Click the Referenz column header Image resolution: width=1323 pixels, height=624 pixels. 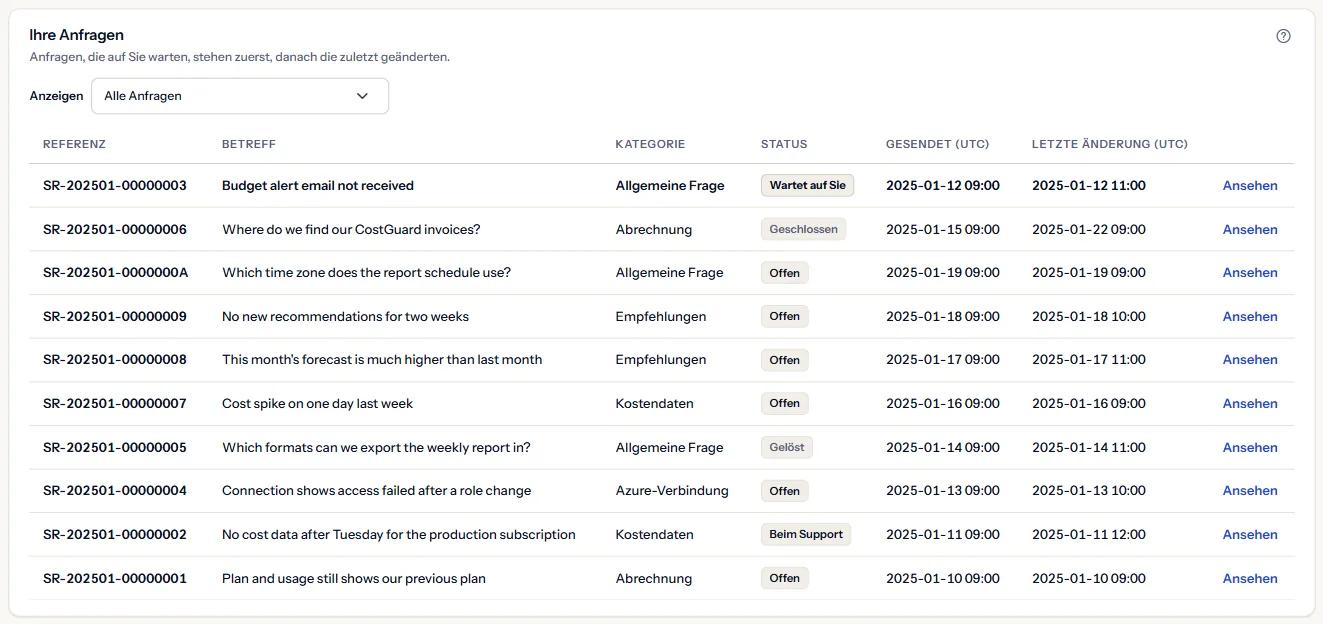(74, 144)
